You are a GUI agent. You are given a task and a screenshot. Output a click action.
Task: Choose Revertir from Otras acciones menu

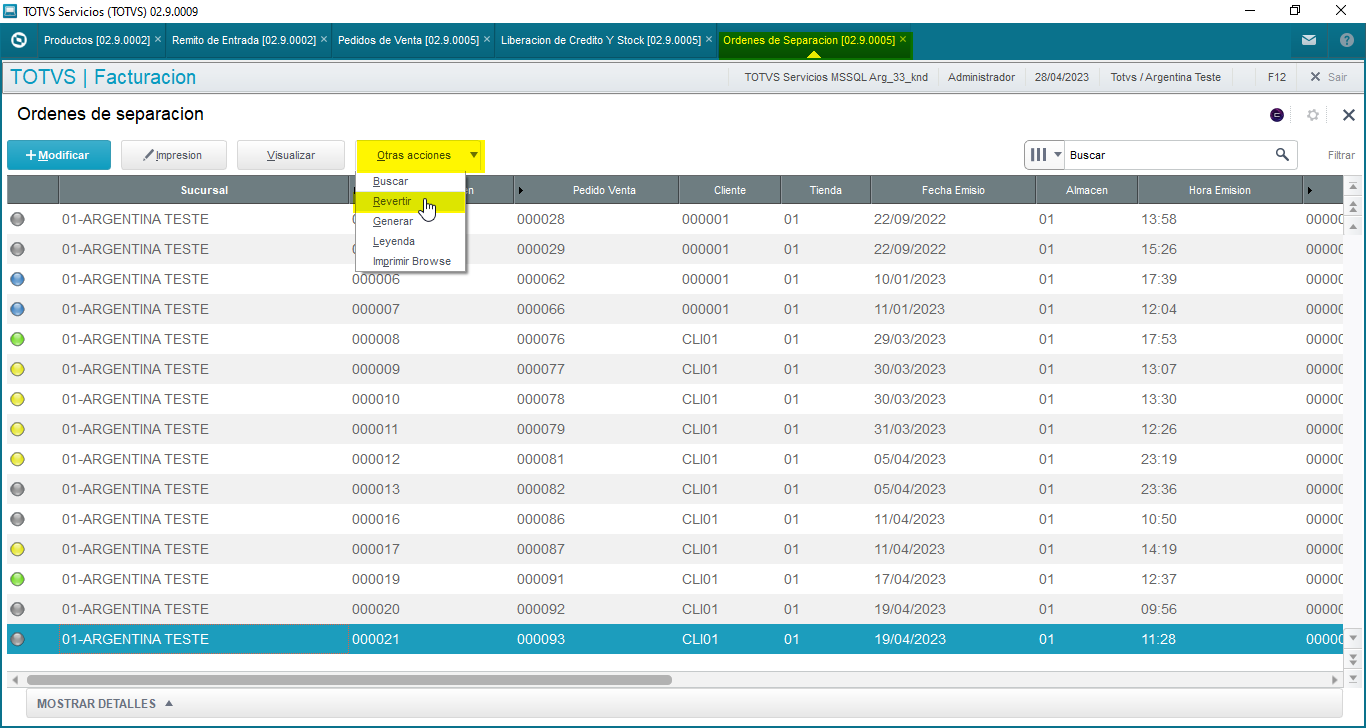pyautogui.click(x=410, y=201)
